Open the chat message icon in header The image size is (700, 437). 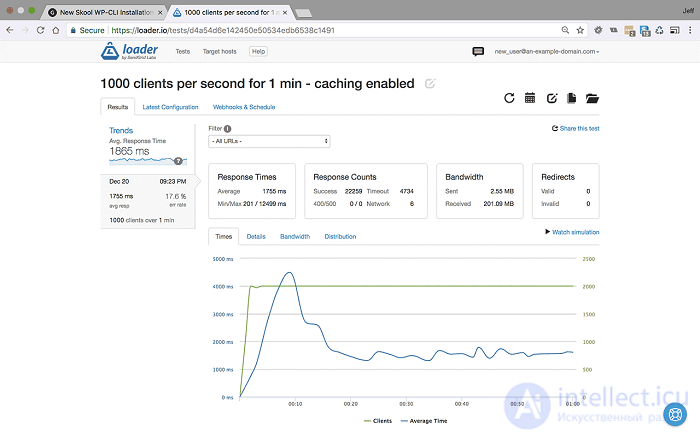coord(478,51)
